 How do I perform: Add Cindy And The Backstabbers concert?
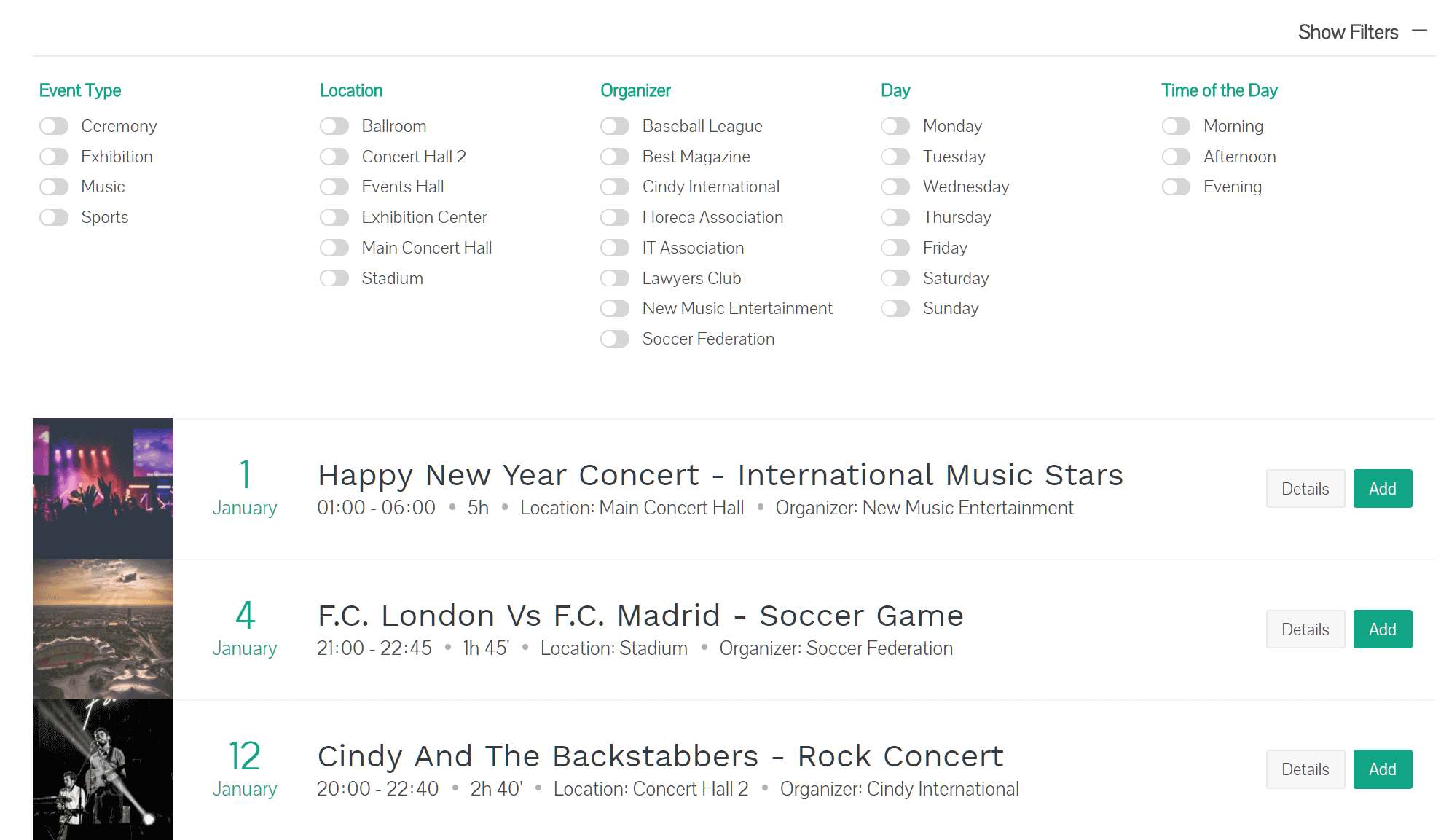(x=1382, y=769)
